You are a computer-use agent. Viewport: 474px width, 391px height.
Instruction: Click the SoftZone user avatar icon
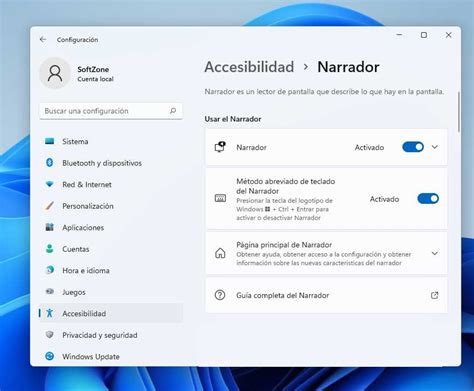(55, 73)
